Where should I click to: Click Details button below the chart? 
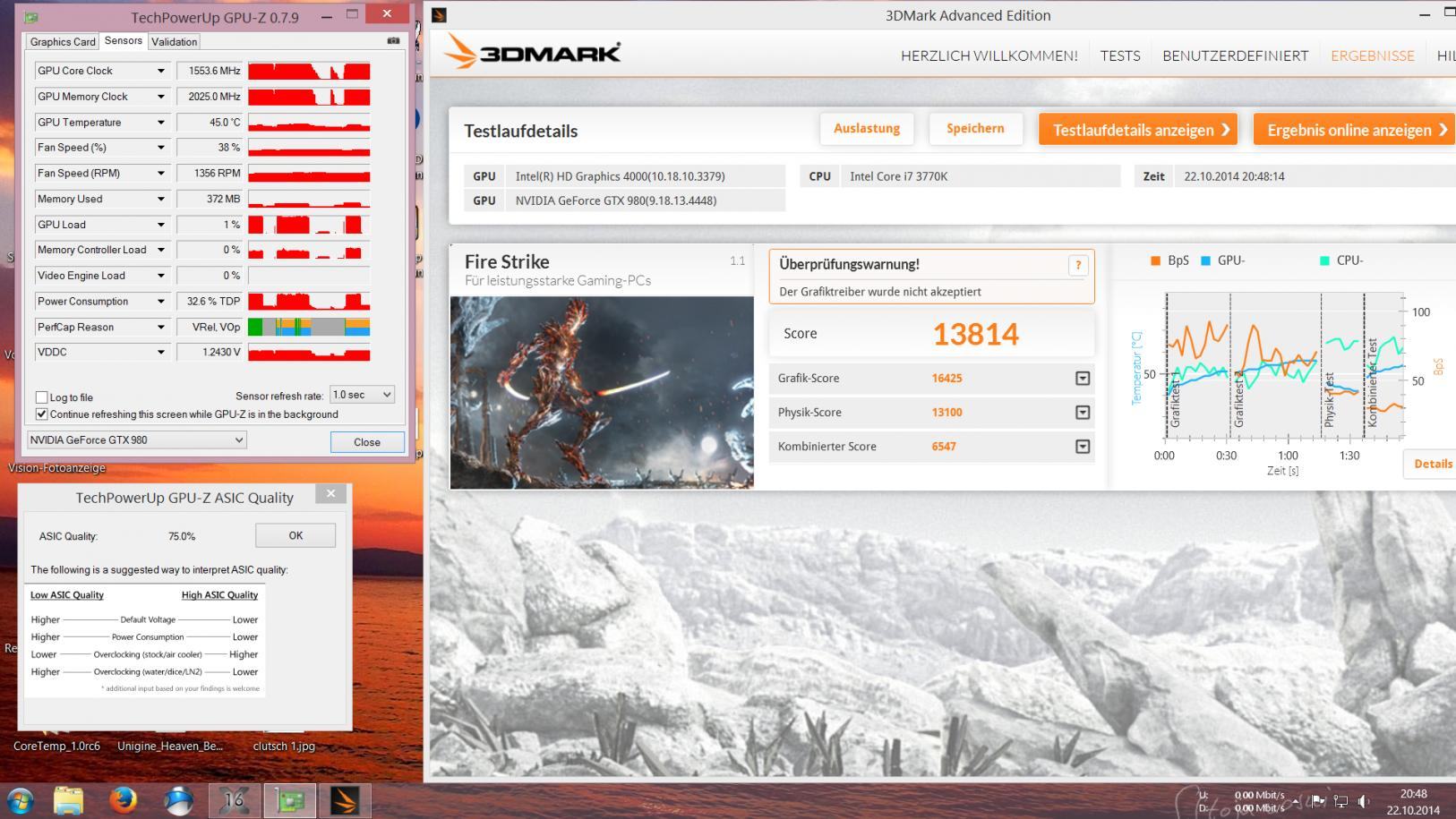[x=1432, y=464]
